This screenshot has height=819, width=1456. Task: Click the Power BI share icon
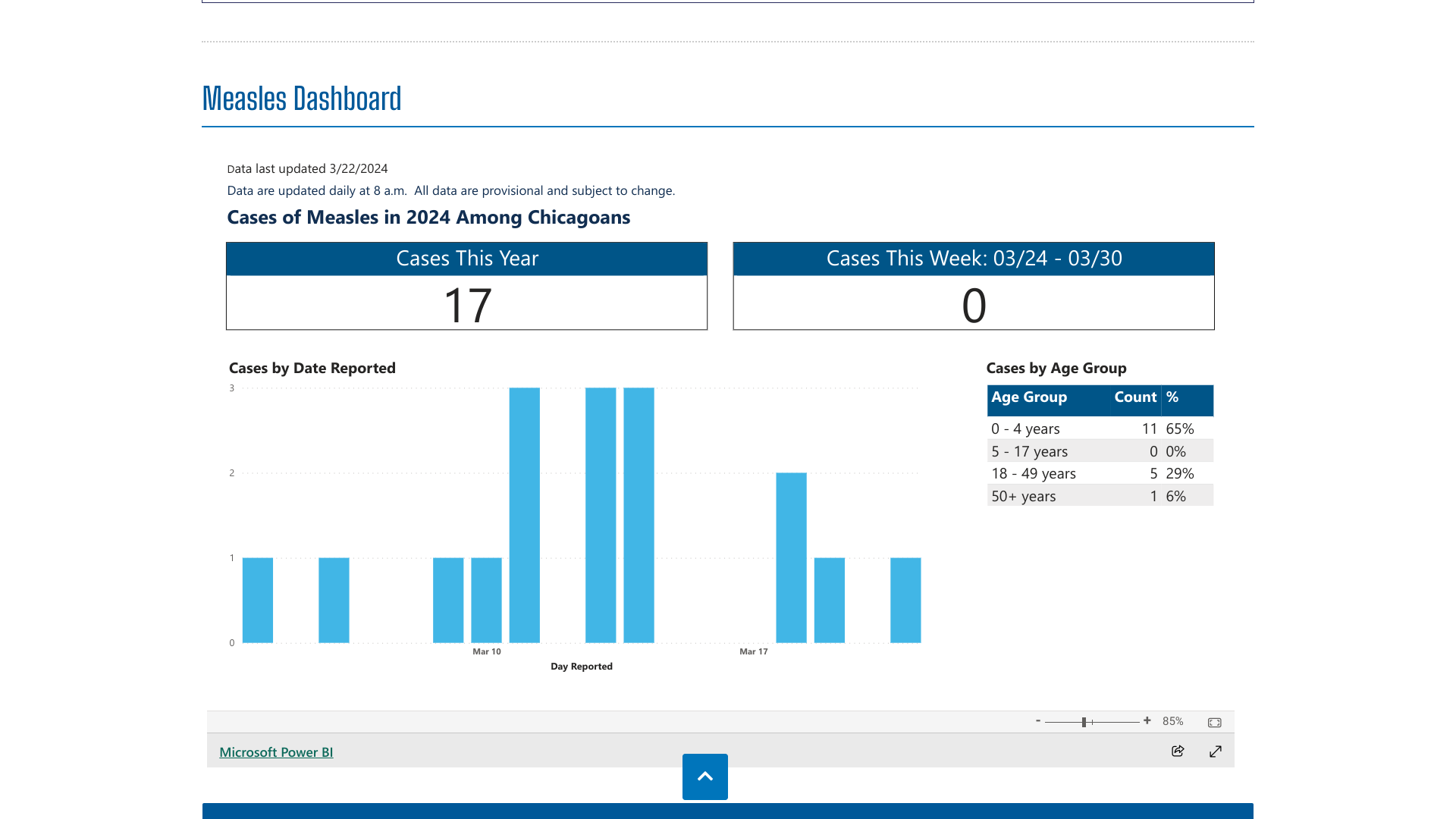coord(1178,751)
